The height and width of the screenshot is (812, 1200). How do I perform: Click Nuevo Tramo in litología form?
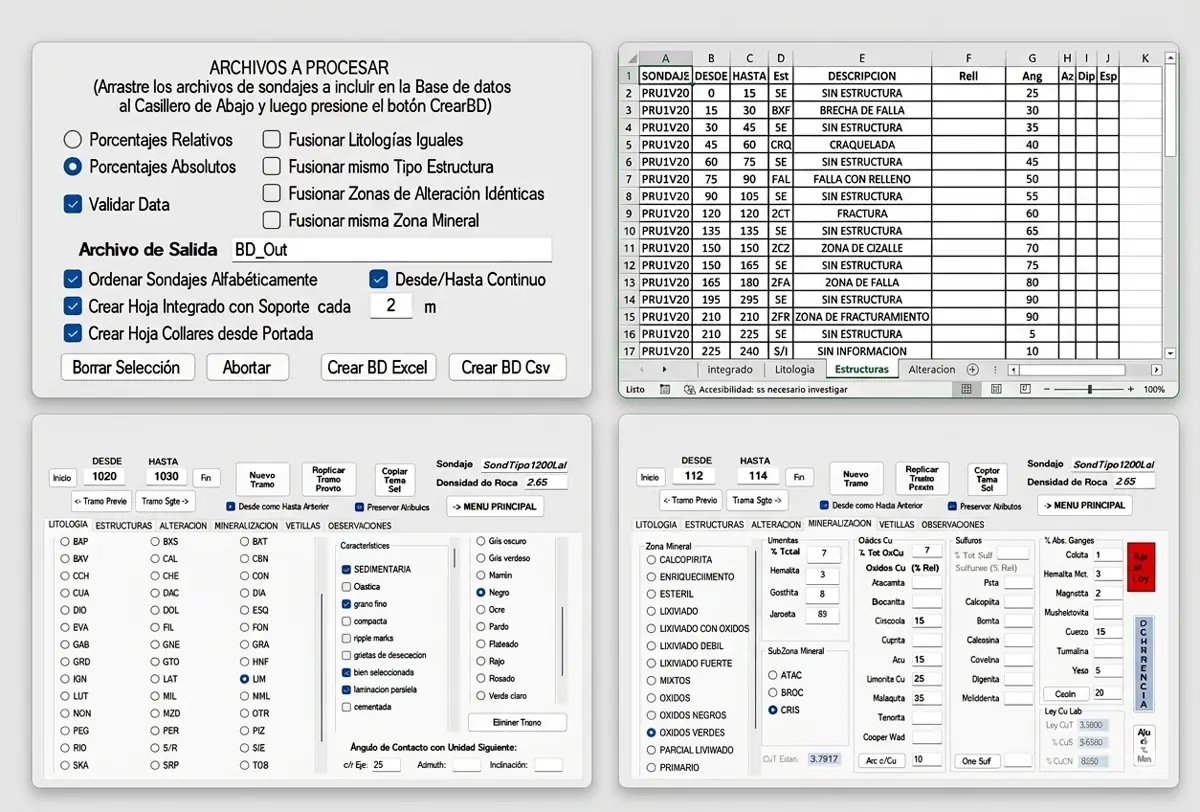pos(261,479)
